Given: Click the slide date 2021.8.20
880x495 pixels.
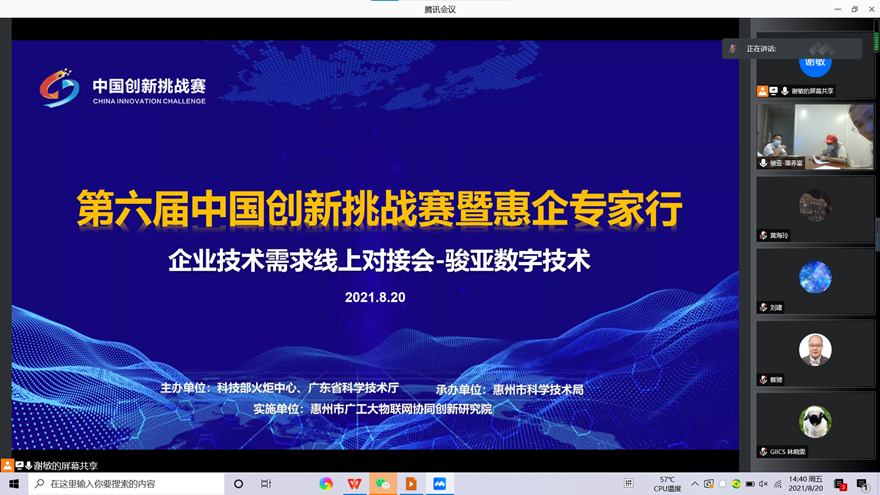Looking at the screenshot, I should pos(375,297).
